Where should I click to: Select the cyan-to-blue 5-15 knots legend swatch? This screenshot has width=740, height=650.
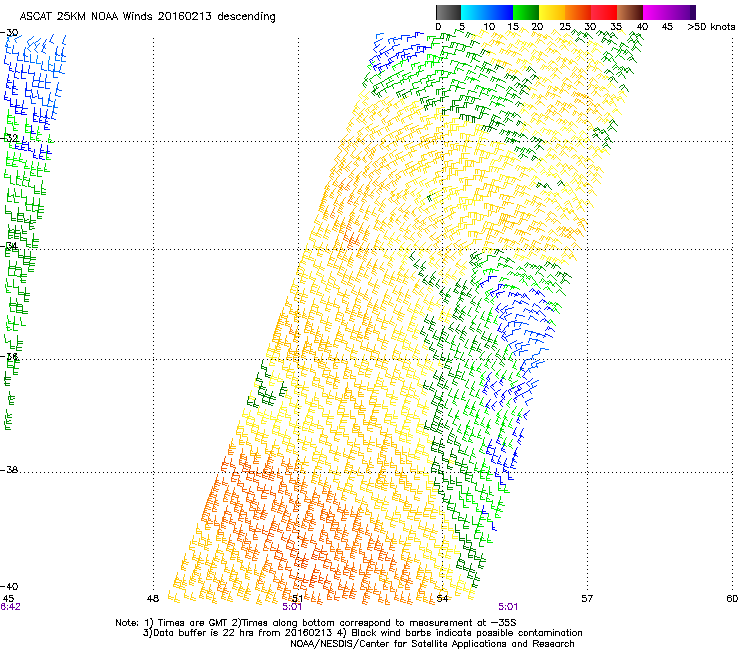(487, 12)
